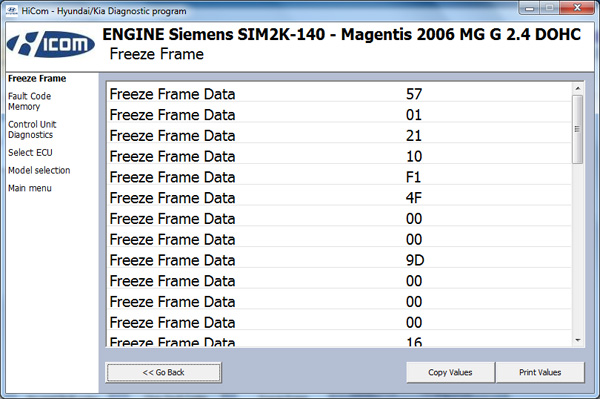Maximize the HiCom window
Screen dimensions: 600x399
(x=549, y=8)
